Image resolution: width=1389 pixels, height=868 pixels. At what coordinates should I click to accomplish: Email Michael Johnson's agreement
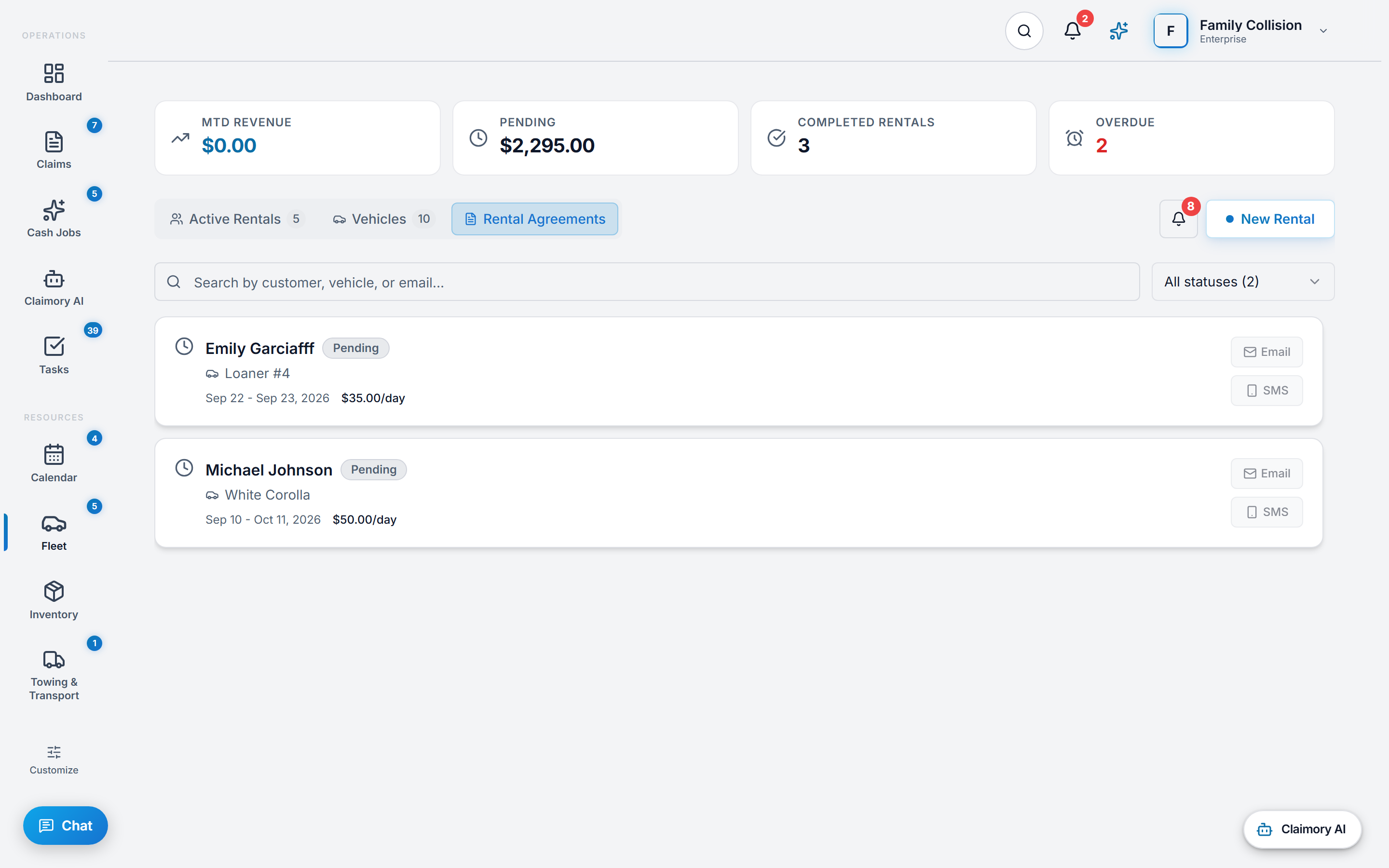point(1266,474)
